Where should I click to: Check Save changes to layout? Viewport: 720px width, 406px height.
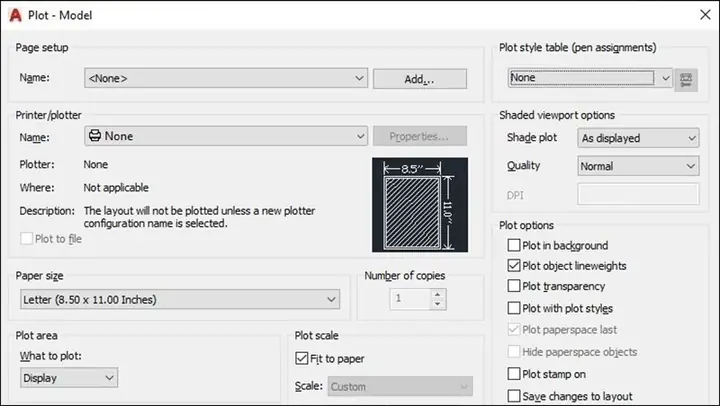point(514,395)
